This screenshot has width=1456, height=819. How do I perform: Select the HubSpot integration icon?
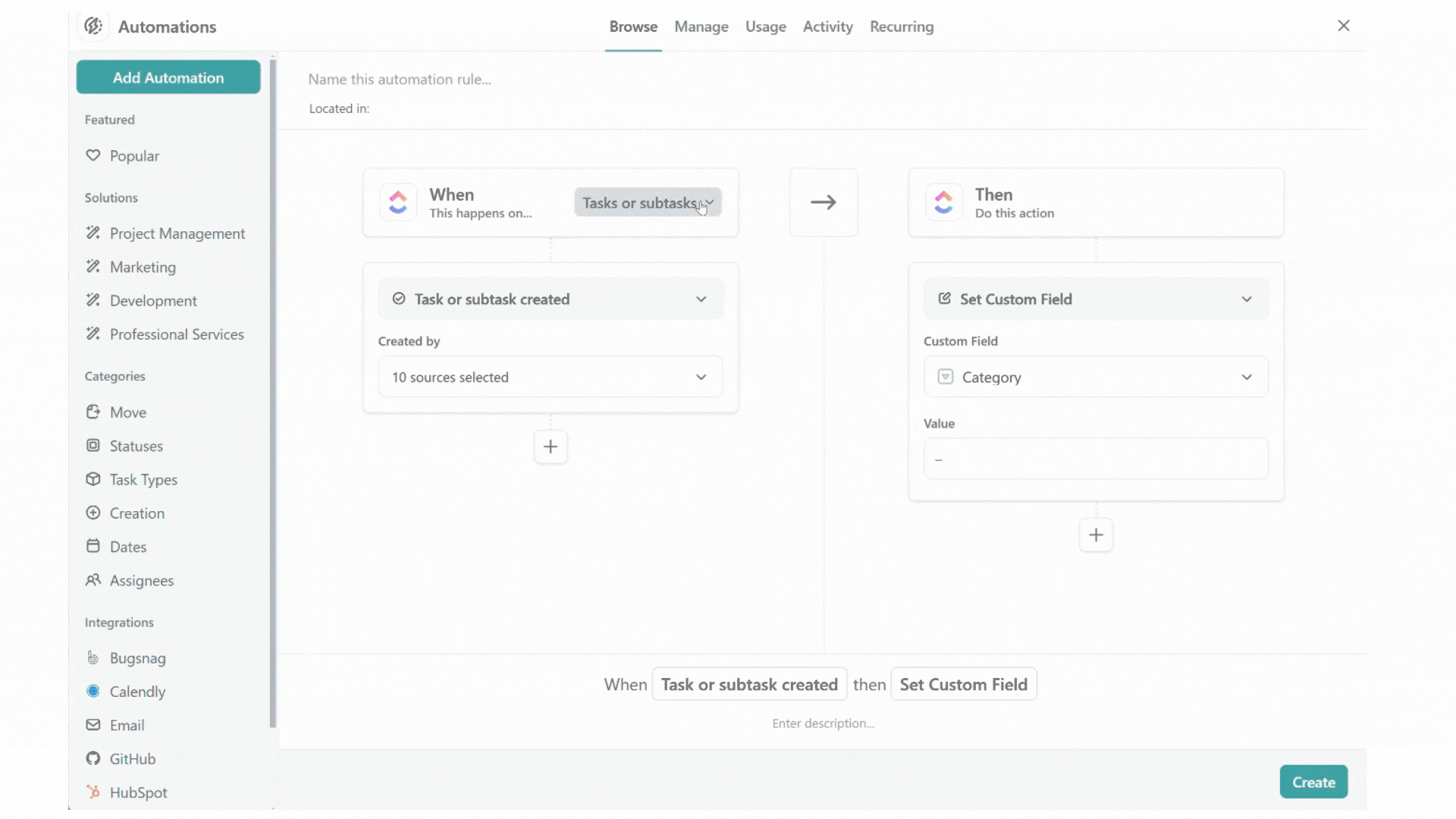pyautogui.click(x=93, y=792)
